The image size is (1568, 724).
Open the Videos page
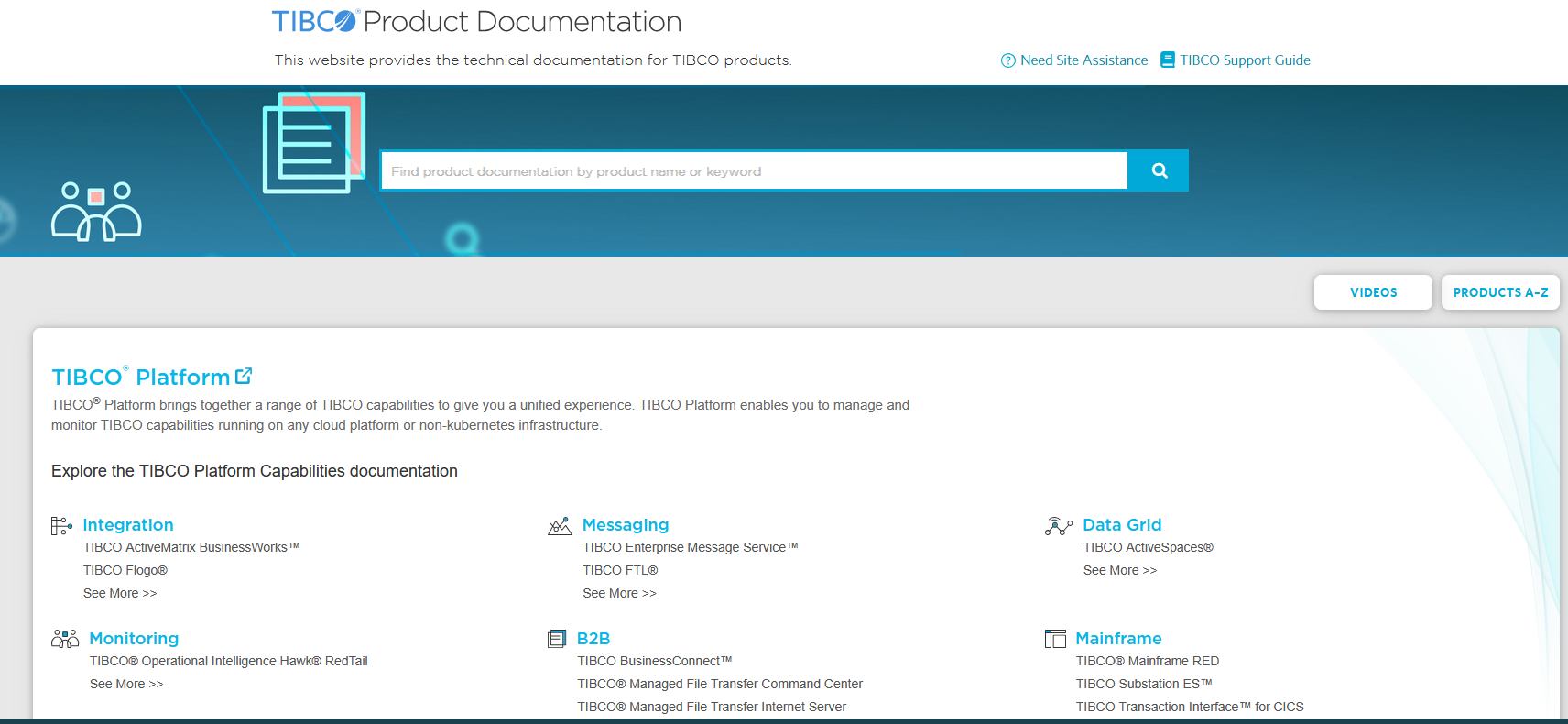1373,292
